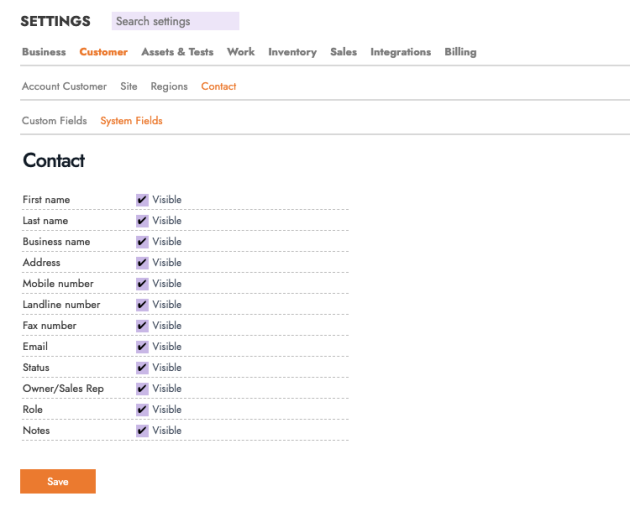Switch to Assets & Tests tab
Image resolution: width=630 pixels, height=512 pixels.
click(x=177, y=52)
